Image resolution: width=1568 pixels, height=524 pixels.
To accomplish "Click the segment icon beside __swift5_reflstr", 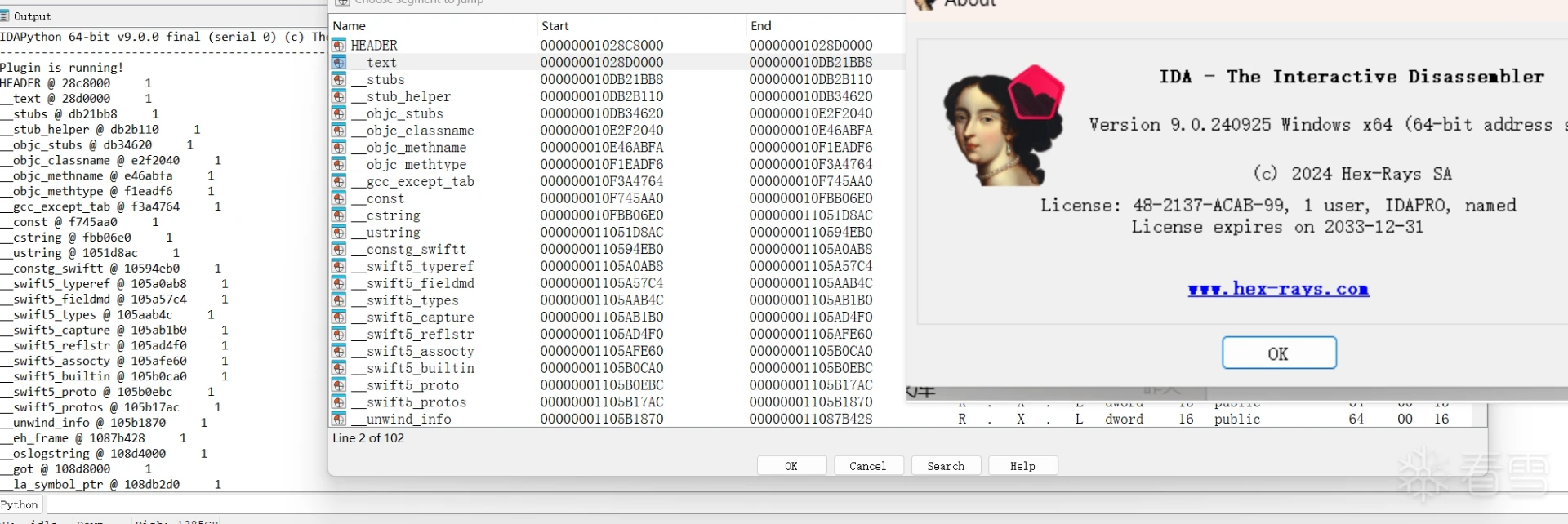I will [338, 335].
